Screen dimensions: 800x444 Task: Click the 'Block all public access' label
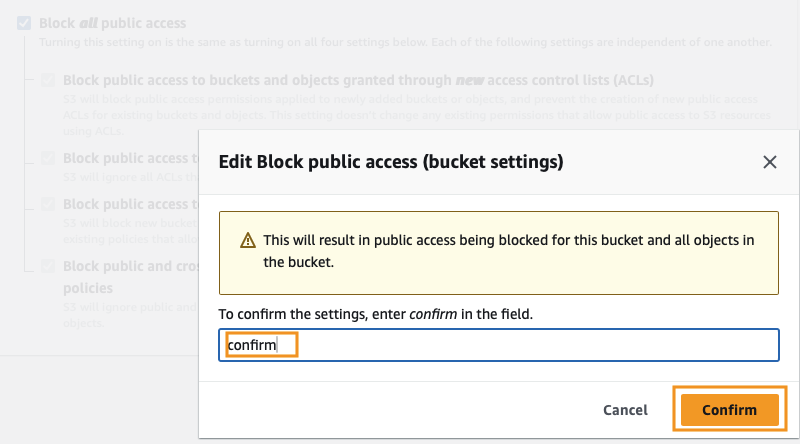tap(113, 23)
